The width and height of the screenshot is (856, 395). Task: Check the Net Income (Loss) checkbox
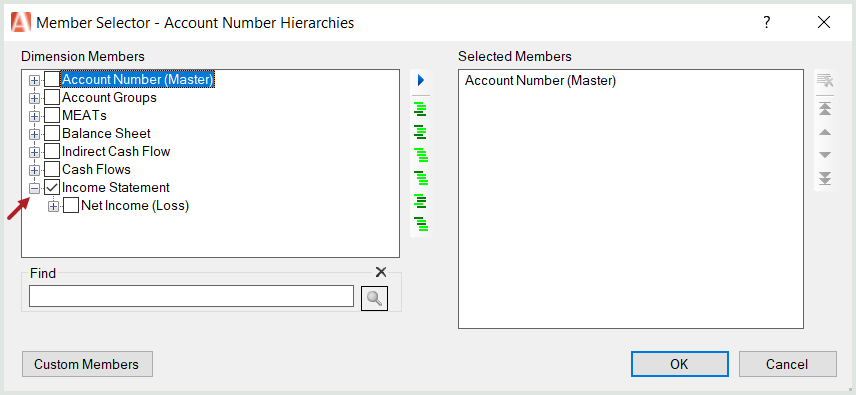(71, 206)
